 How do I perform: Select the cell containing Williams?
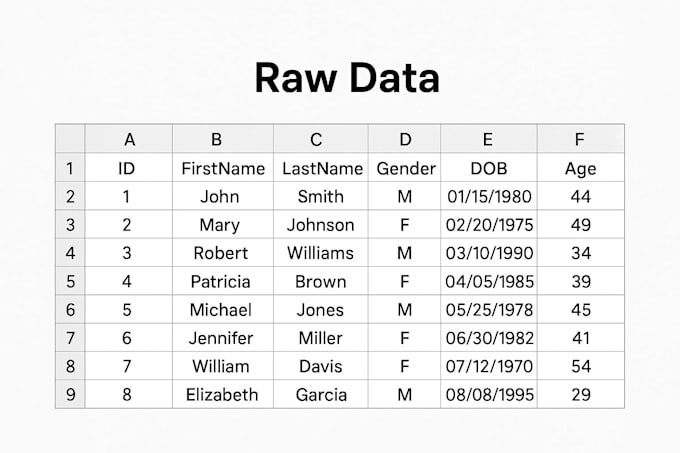pyautogui.click(x=321, y=253)
